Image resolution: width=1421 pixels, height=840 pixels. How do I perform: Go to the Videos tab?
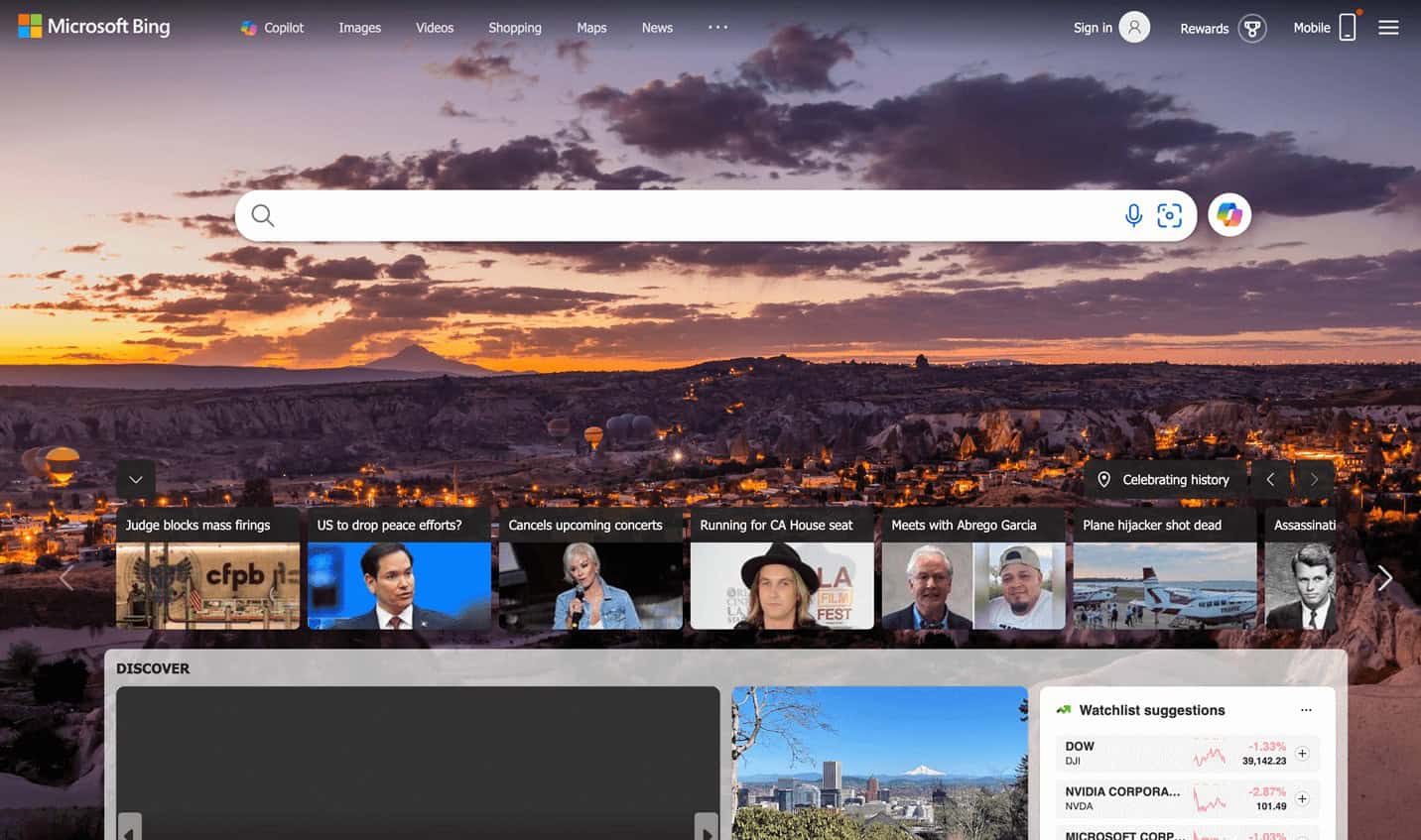tap(435, 28)
